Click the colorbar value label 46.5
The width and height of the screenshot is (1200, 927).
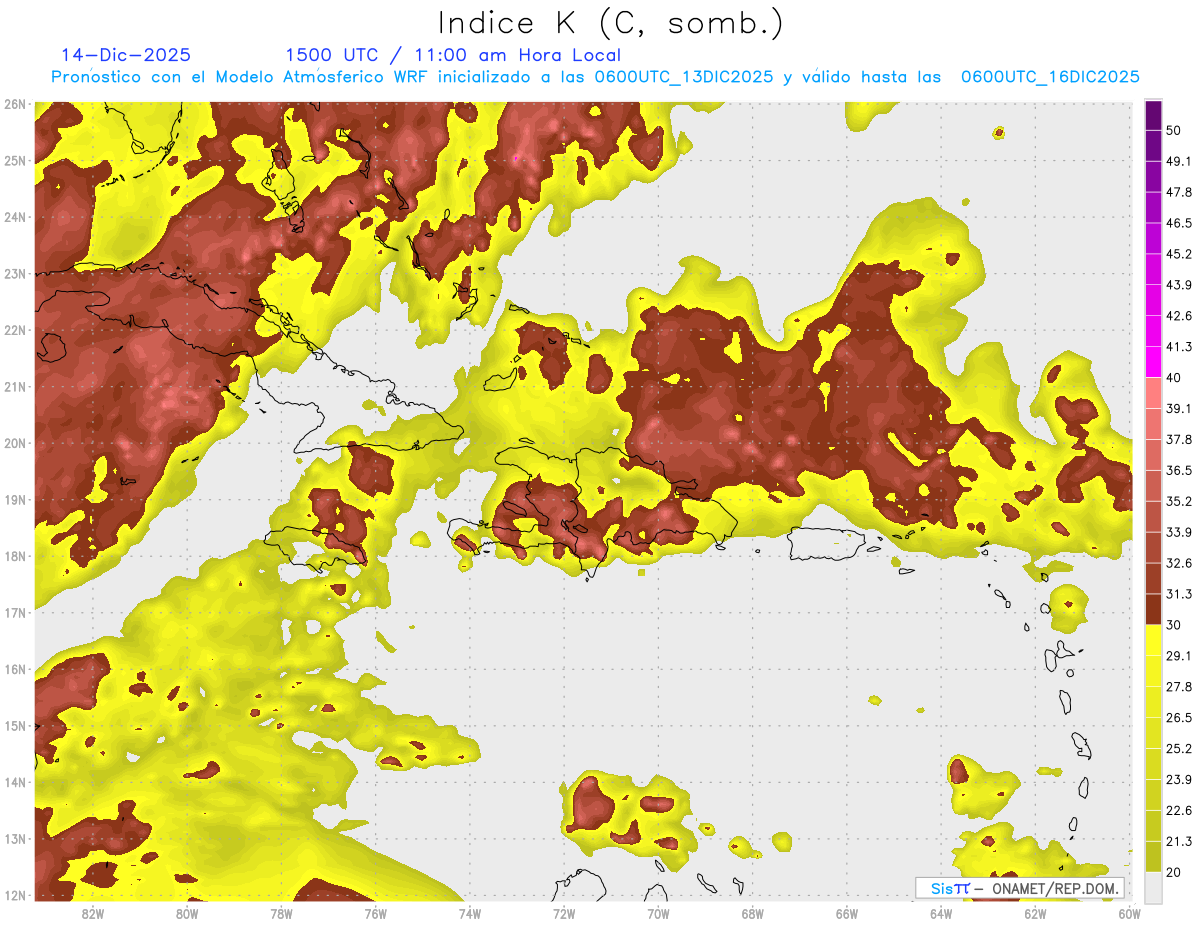pos(1179,223)
